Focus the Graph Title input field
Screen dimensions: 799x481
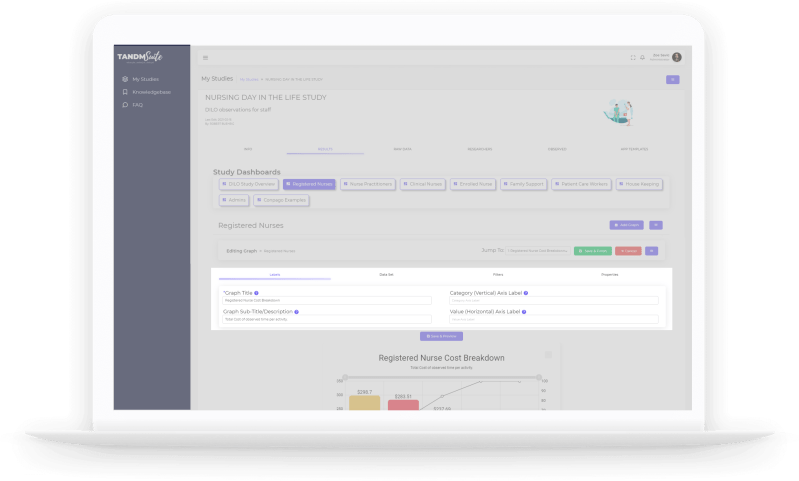point(327,301)
